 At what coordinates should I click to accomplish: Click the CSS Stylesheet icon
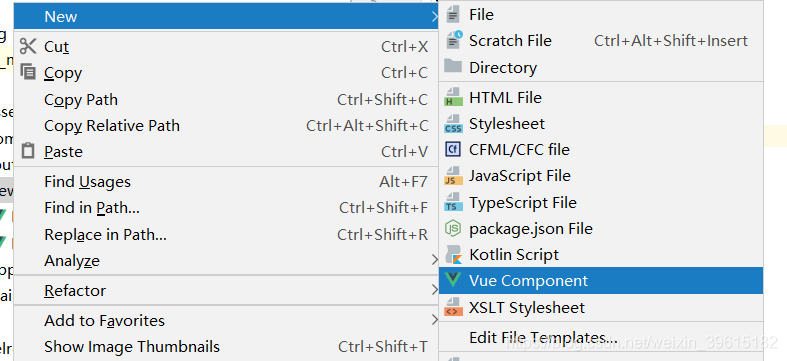coord(453,123)
